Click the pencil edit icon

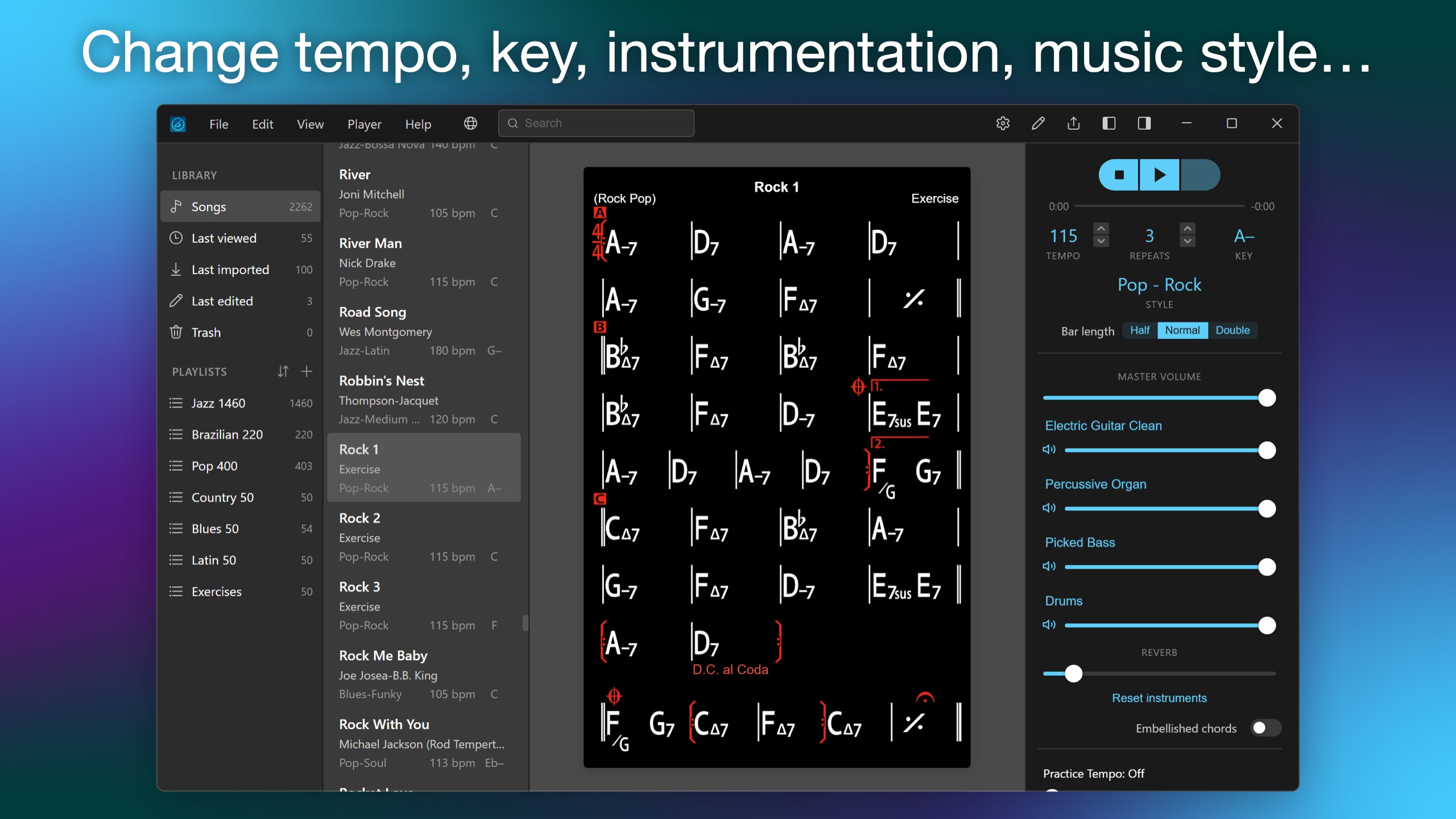[1038, 123]
